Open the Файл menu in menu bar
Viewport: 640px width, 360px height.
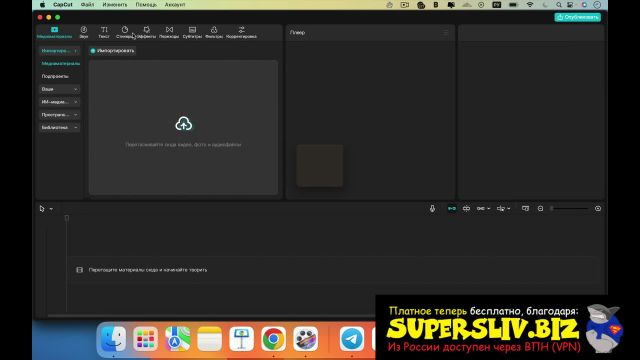click(87, 5)
